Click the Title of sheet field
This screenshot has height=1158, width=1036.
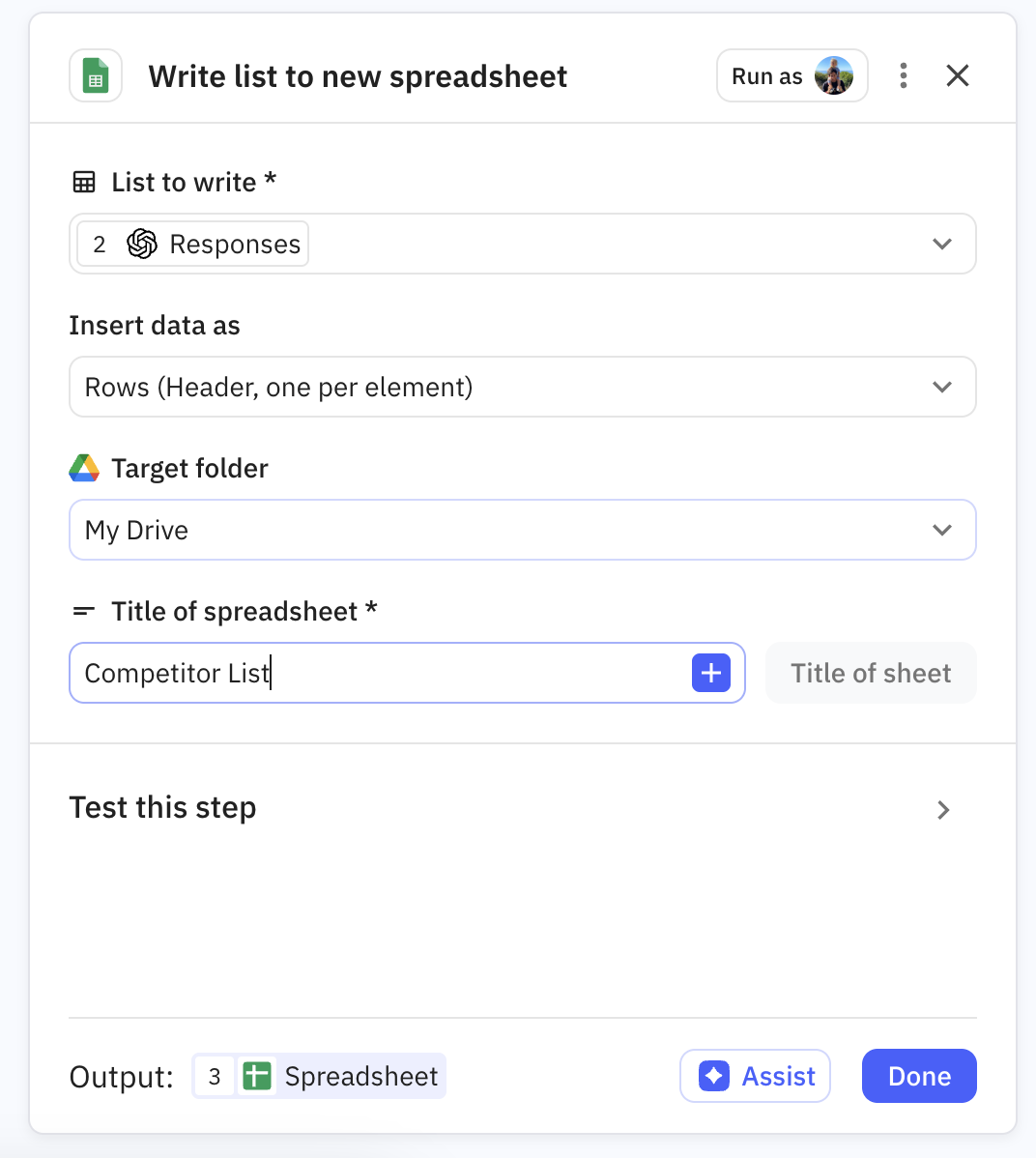[x=870, y=673]
